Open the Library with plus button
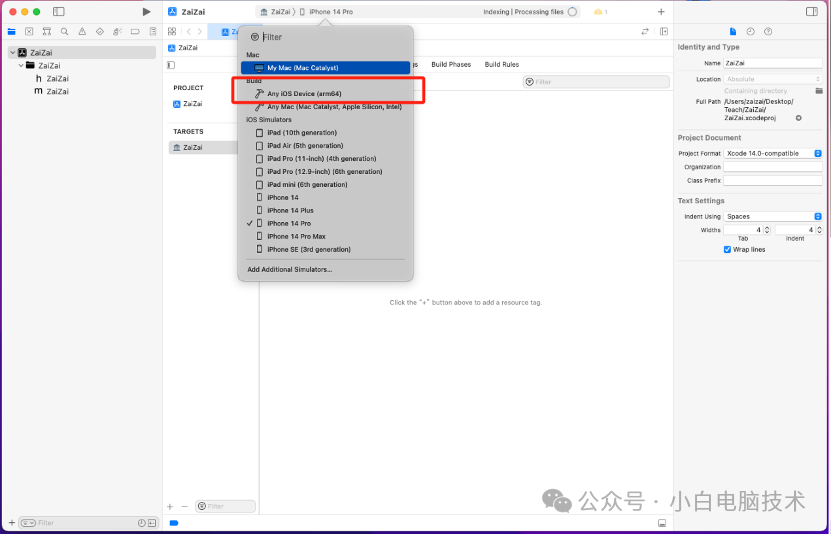Viewport: 832px width, 534px height. pyautogui.click(x=661, y=12)
